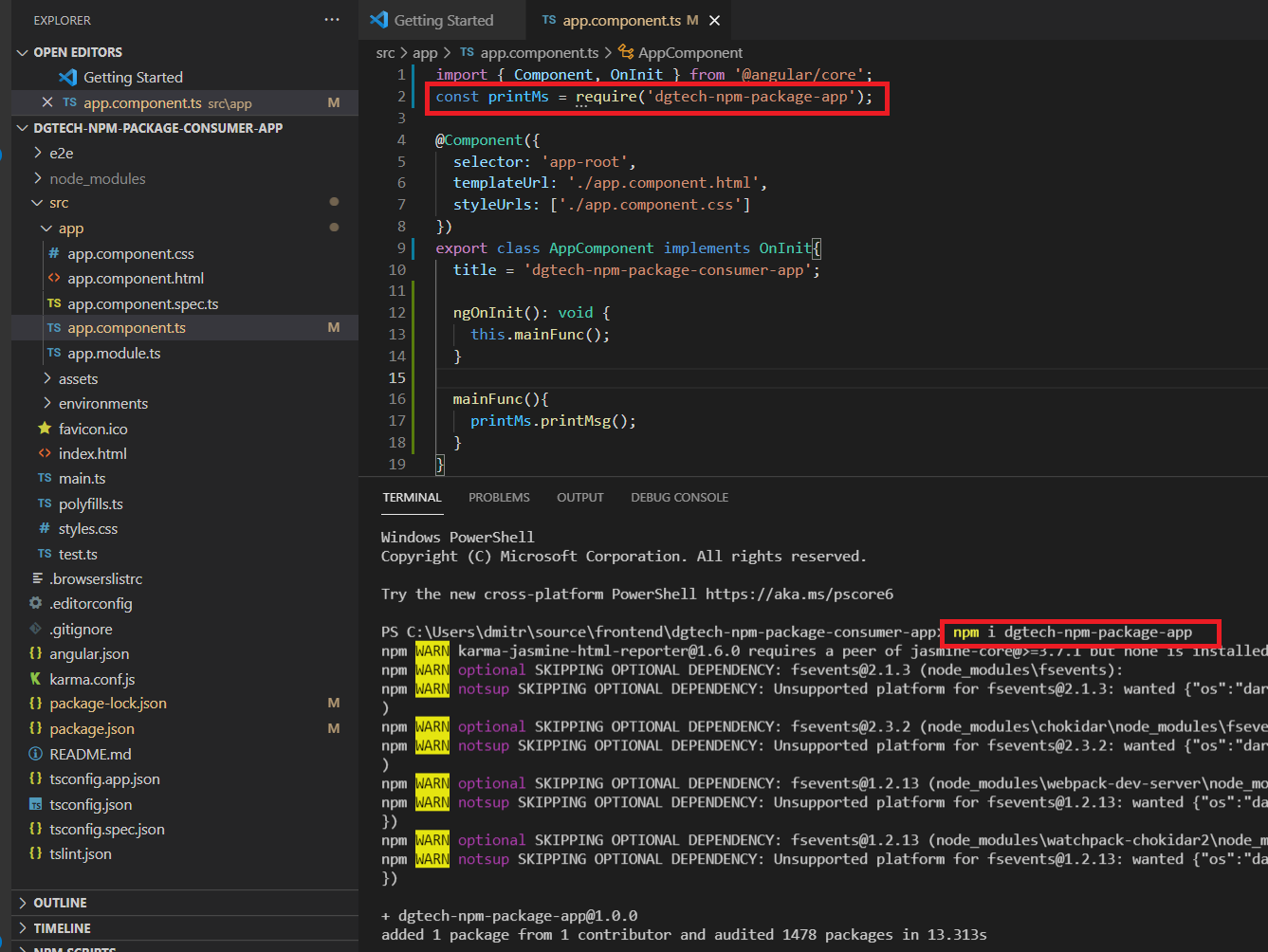The width and height of the screenshot is (1268, 952).
Task: Close app.component.ts in Open Editors list
Action: tap(47, 102)
